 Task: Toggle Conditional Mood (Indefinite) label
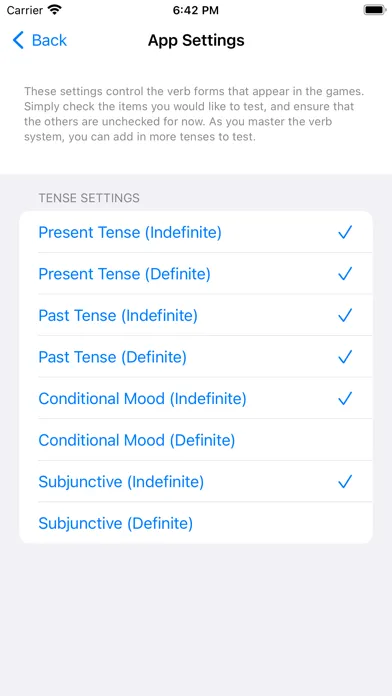click(x=142, y=399)
